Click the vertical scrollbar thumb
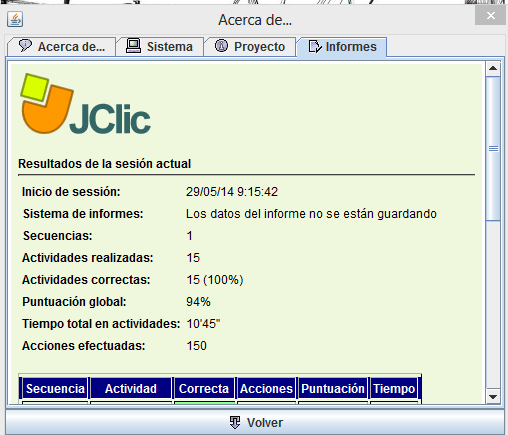508x435 pixels. click(493, 148)
